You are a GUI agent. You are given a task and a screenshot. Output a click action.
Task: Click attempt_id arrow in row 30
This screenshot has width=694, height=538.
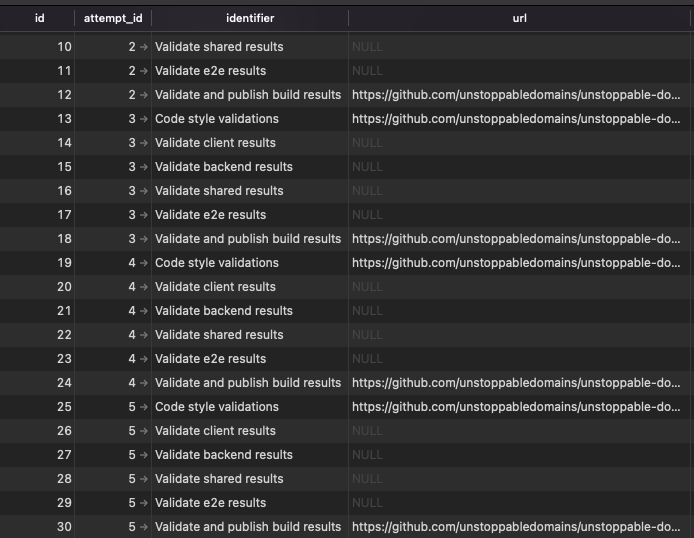pos(144,527)
